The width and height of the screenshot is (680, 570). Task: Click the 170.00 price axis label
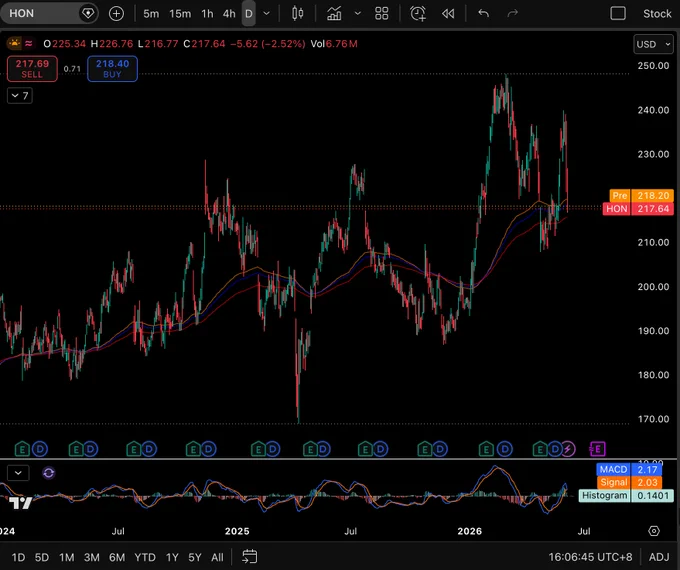653,419
